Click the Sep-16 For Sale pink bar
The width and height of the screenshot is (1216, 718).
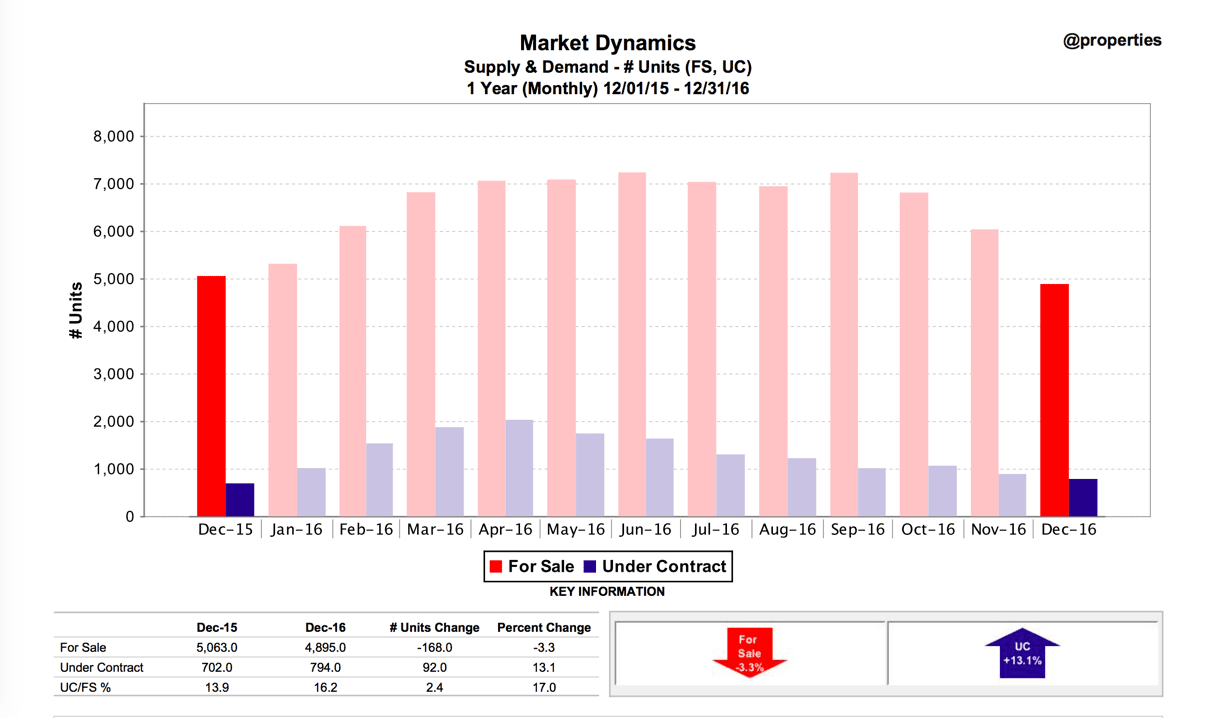click(x=844, y=344)
